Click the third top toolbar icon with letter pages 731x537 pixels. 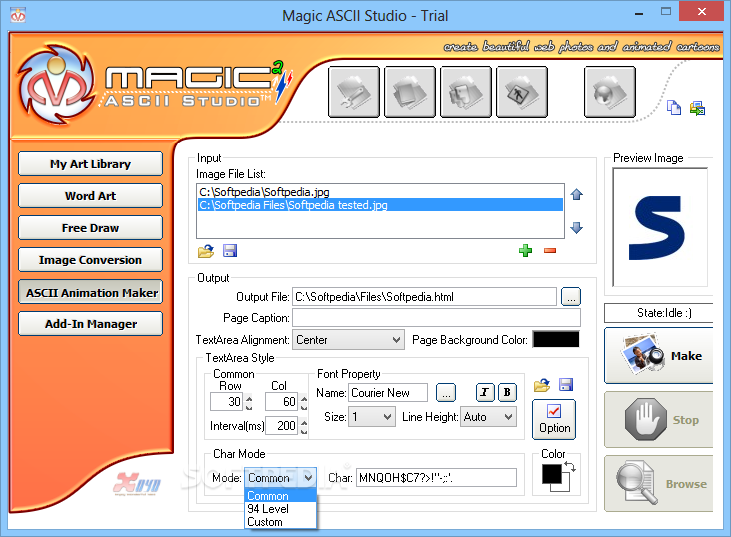pyautogui.click(x=466, y=91)
